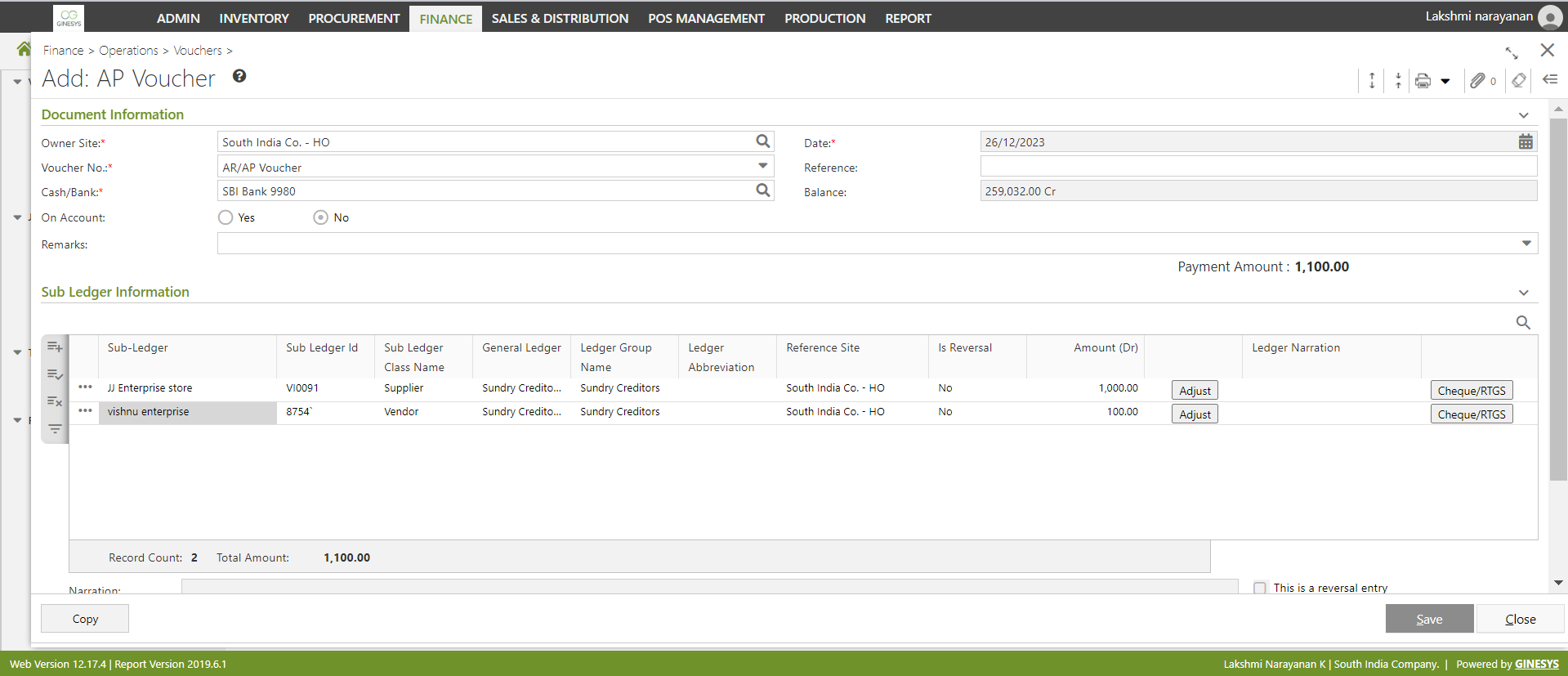
Task: Search Owner Site with magnifier icon
Action: (x=763, y=141)
